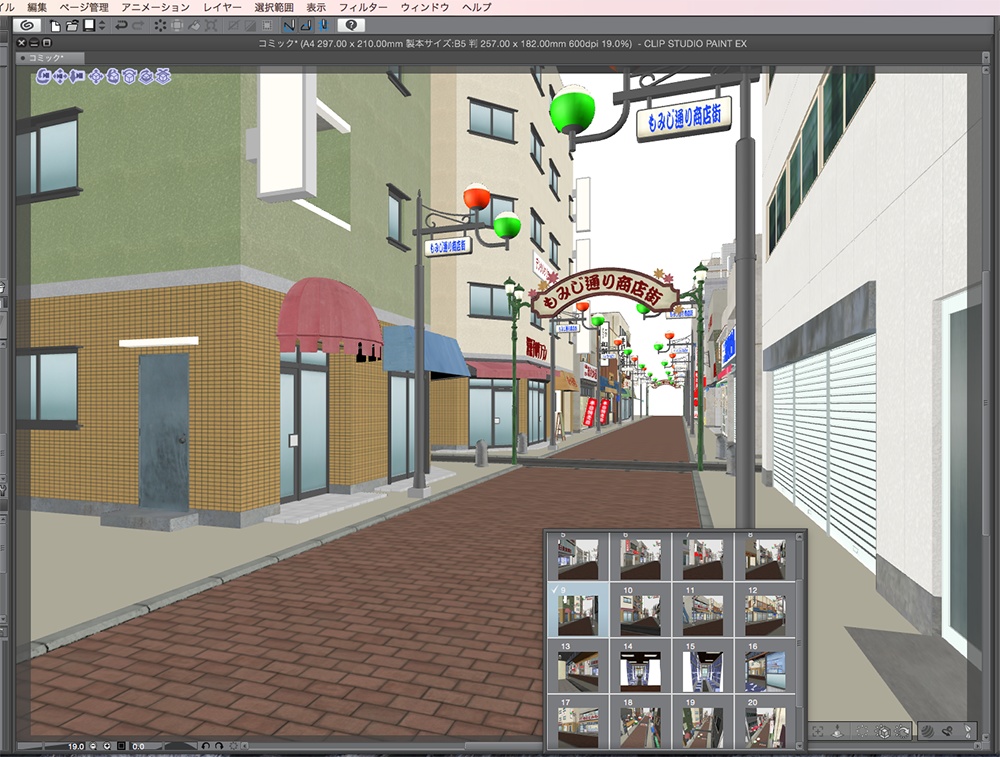Viewport: 1000px width, 757px height.
Task: Select the camera dolly tool
Action: point(76,76)
